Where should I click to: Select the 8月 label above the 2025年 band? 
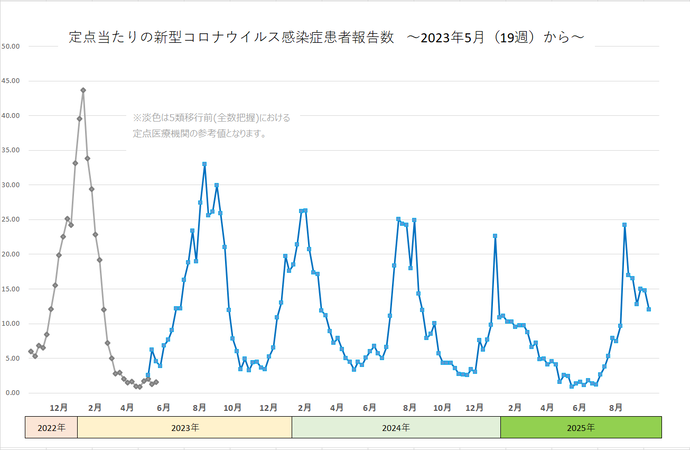[616, 408]
